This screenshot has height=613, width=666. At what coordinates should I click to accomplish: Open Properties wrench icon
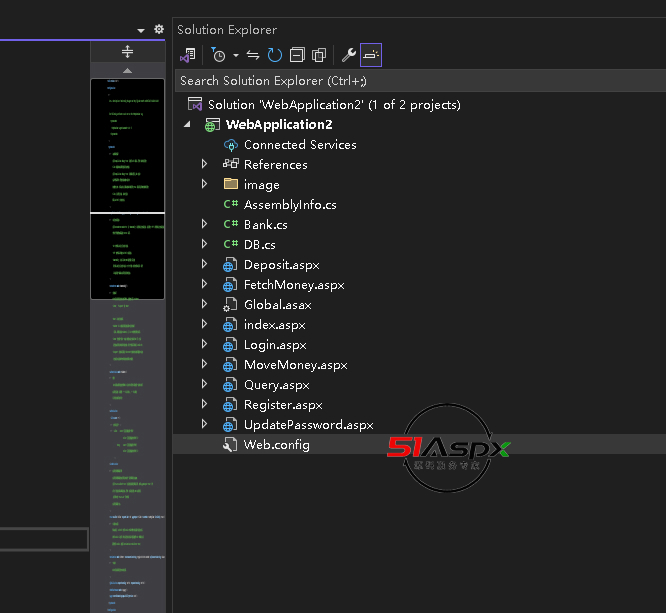(349, 55)
